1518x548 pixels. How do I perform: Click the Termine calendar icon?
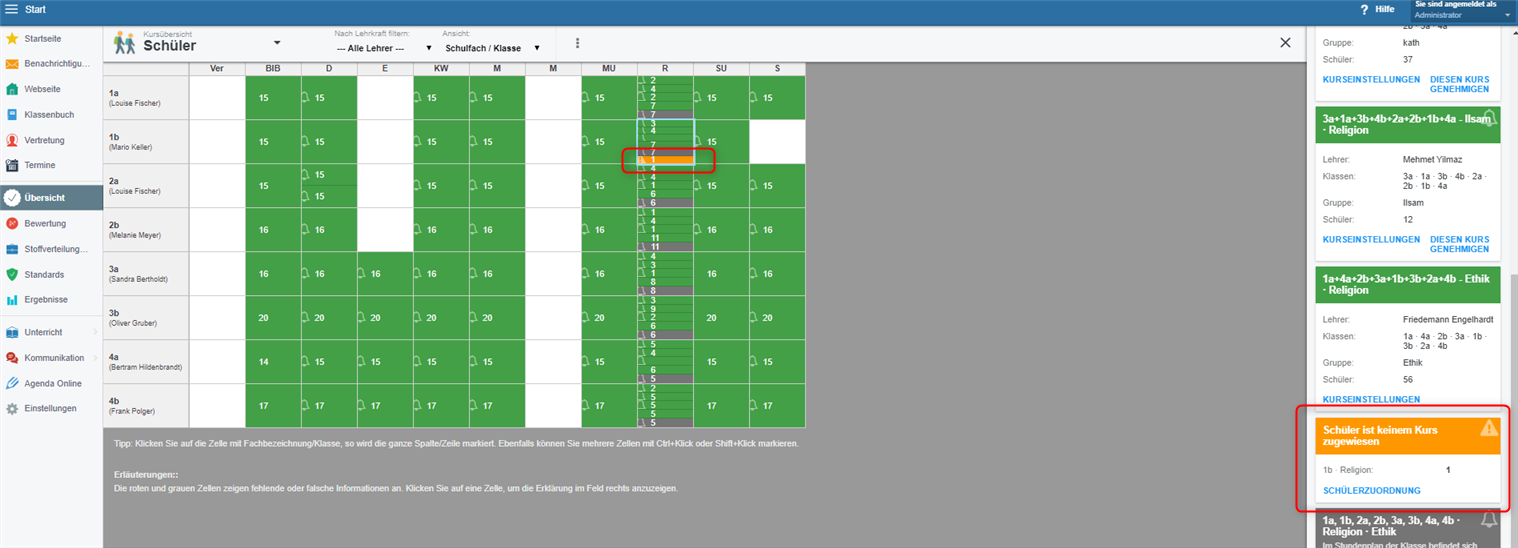(x=12, y=165)
